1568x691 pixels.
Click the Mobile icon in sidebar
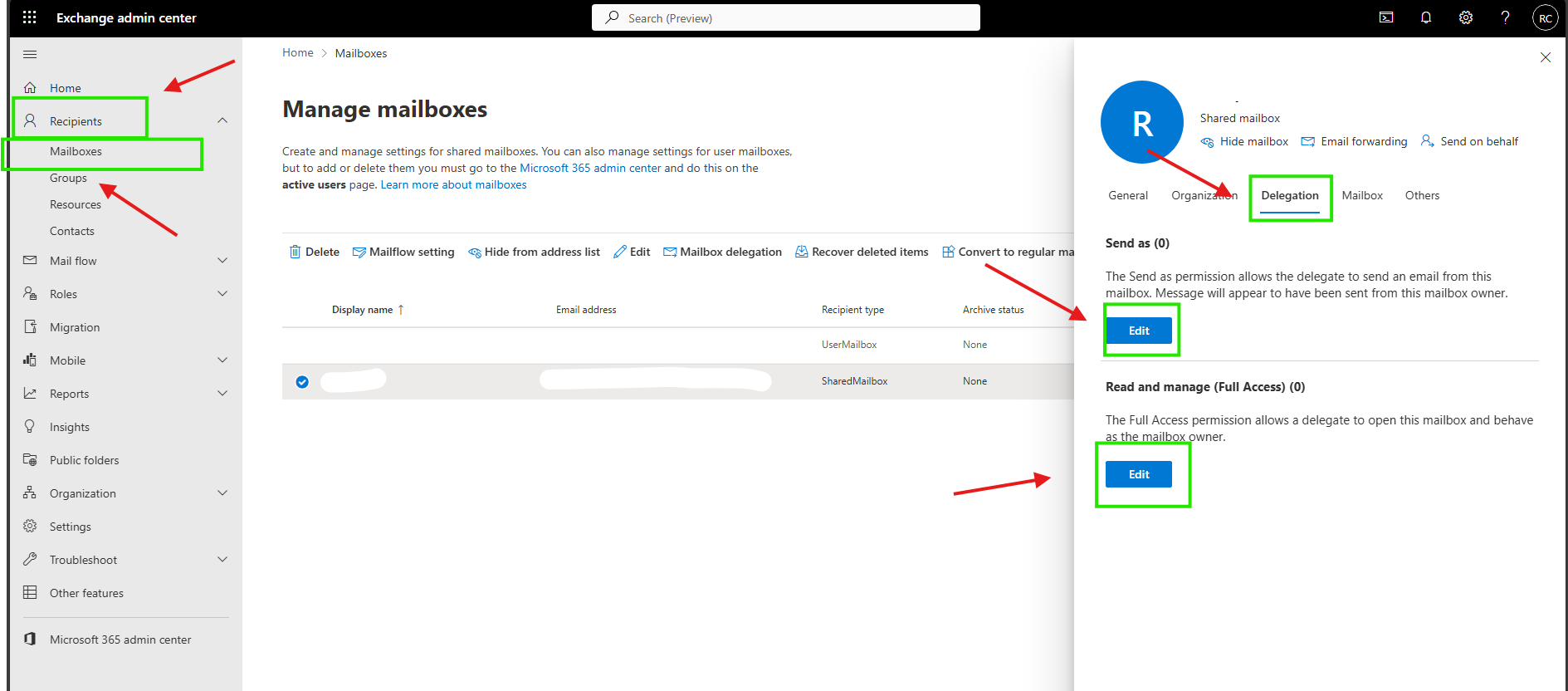point(30,360)
